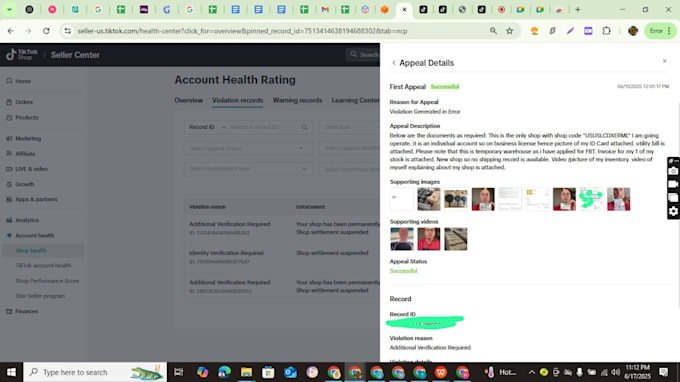The width and height of the screenshot is (680, 382).
Task: Click the browser Error button
Action: pyautogui.click(x=660, y=31)
